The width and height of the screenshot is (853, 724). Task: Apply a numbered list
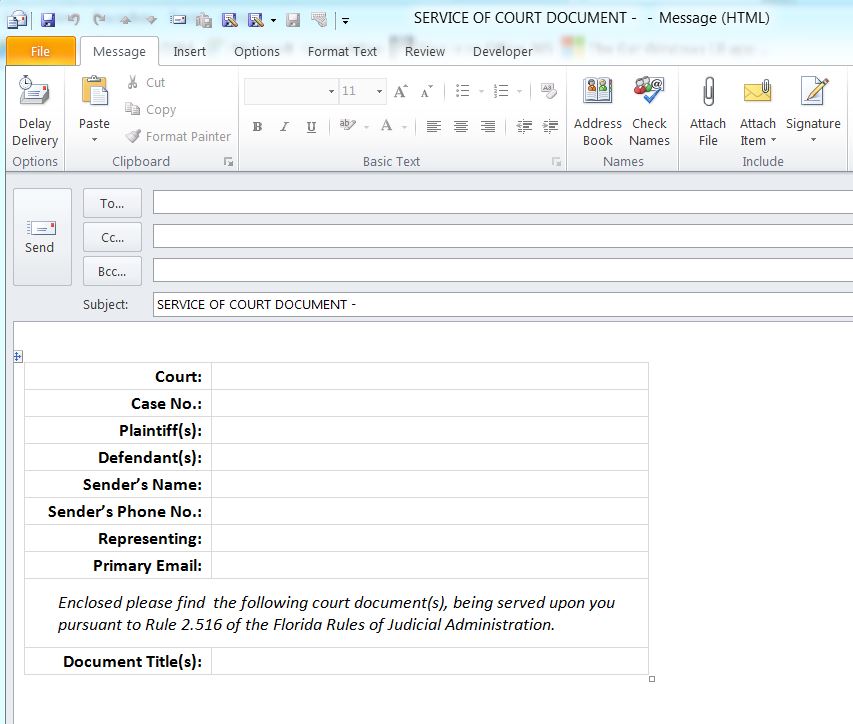[500, 91]
